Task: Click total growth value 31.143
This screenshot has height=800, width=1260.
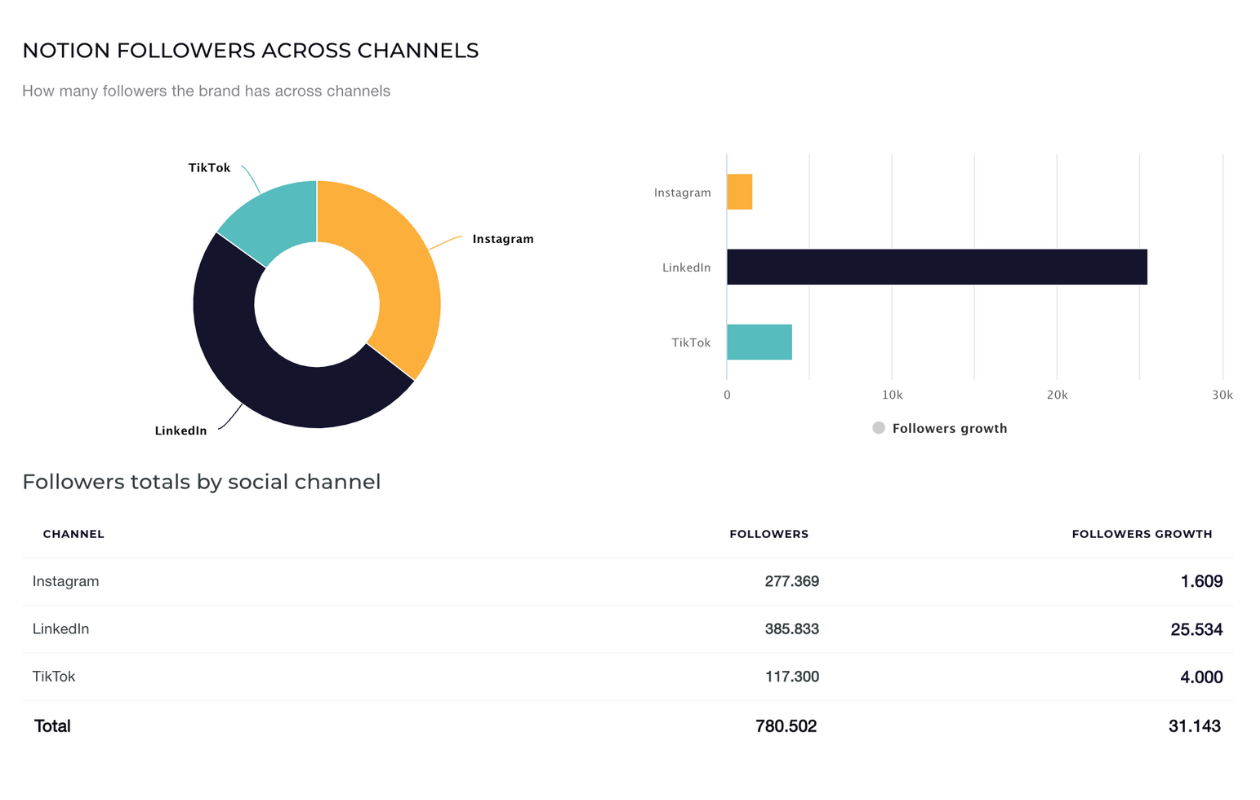Action: [x=1194, y=726]
